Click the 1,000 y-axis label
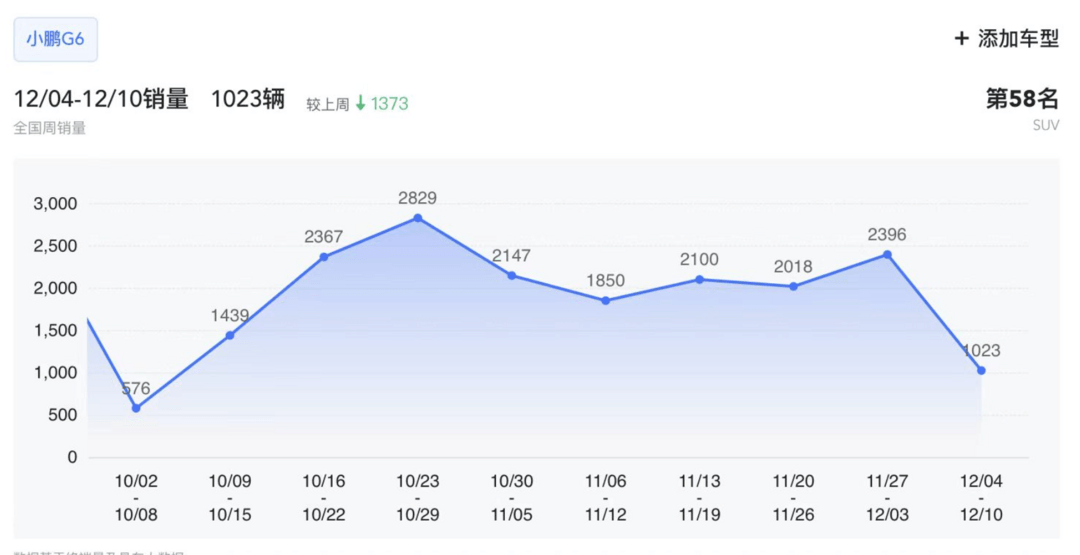Screen dimensions: 1080x555 [55, 373]
